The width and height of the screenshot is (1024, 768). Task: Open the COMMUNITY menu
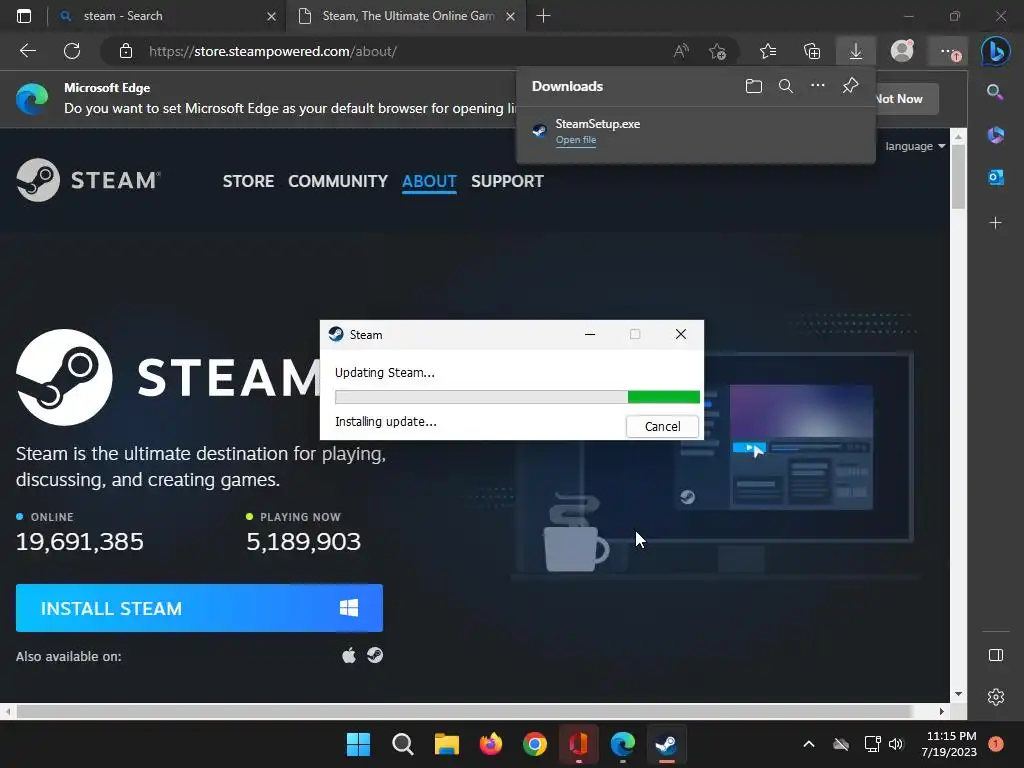338,181
